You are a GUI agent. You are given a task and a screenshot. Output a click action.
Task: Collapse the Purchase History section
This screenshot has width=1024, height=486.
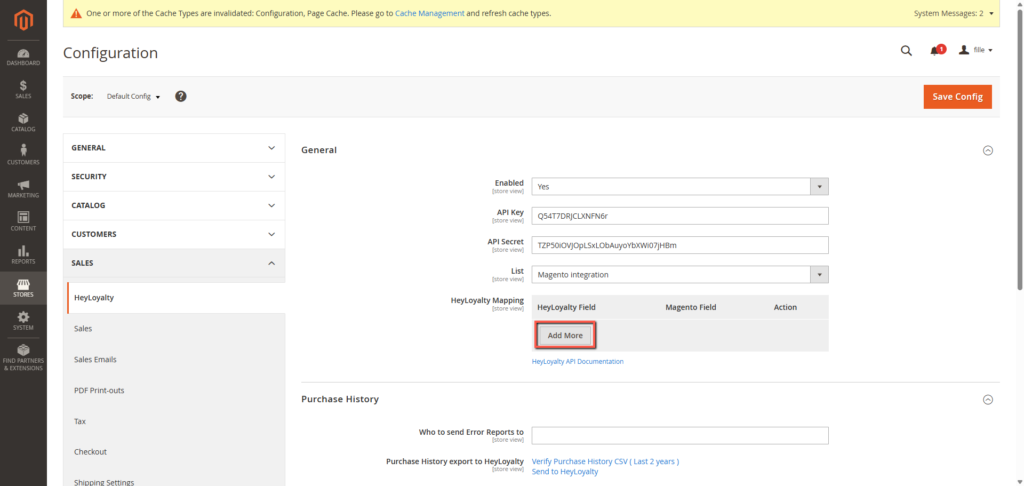(x=987, y=399)
